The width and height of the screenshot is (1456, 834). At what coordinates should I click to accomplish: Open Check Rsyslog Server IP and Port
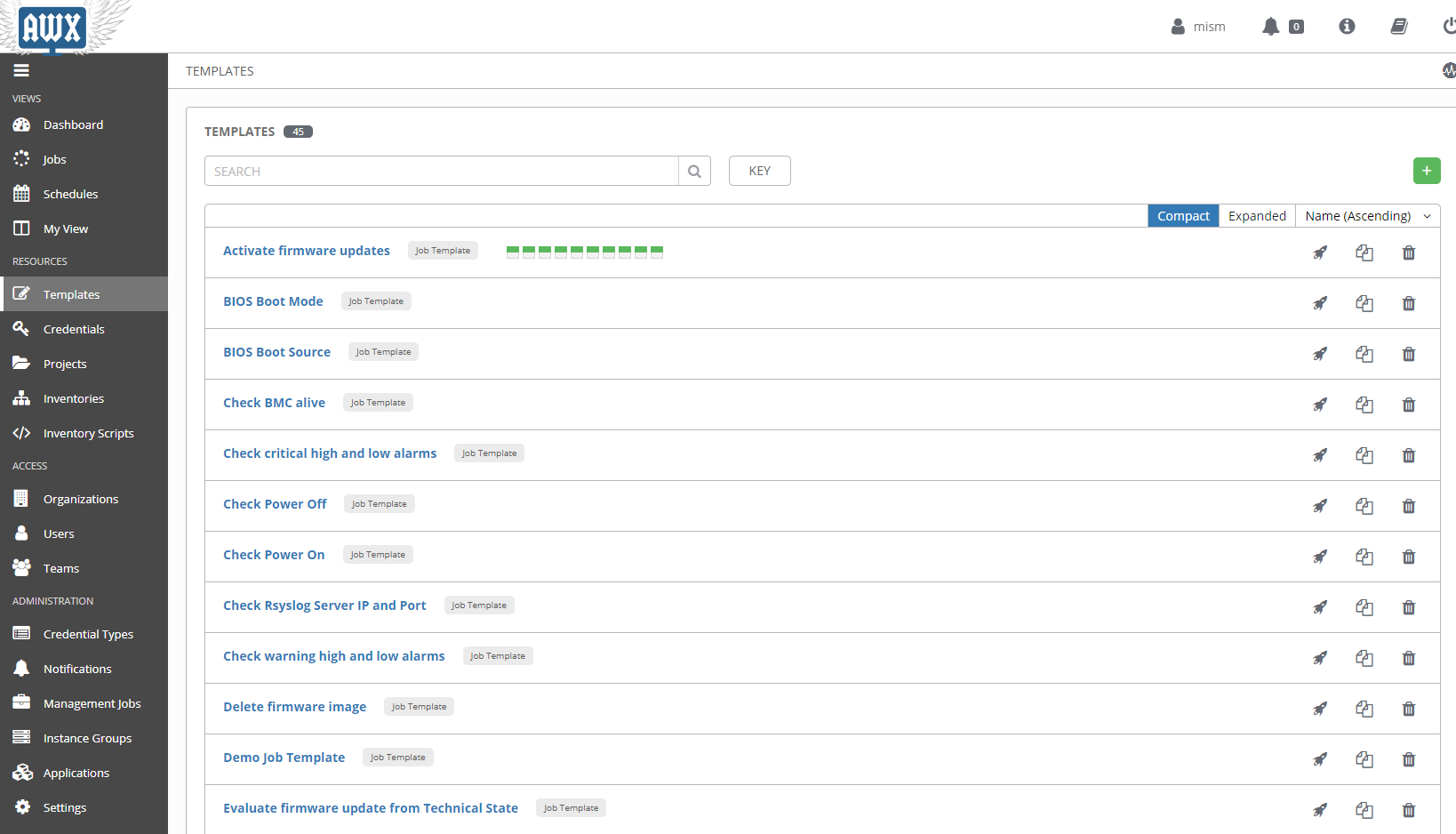point(324,605)
